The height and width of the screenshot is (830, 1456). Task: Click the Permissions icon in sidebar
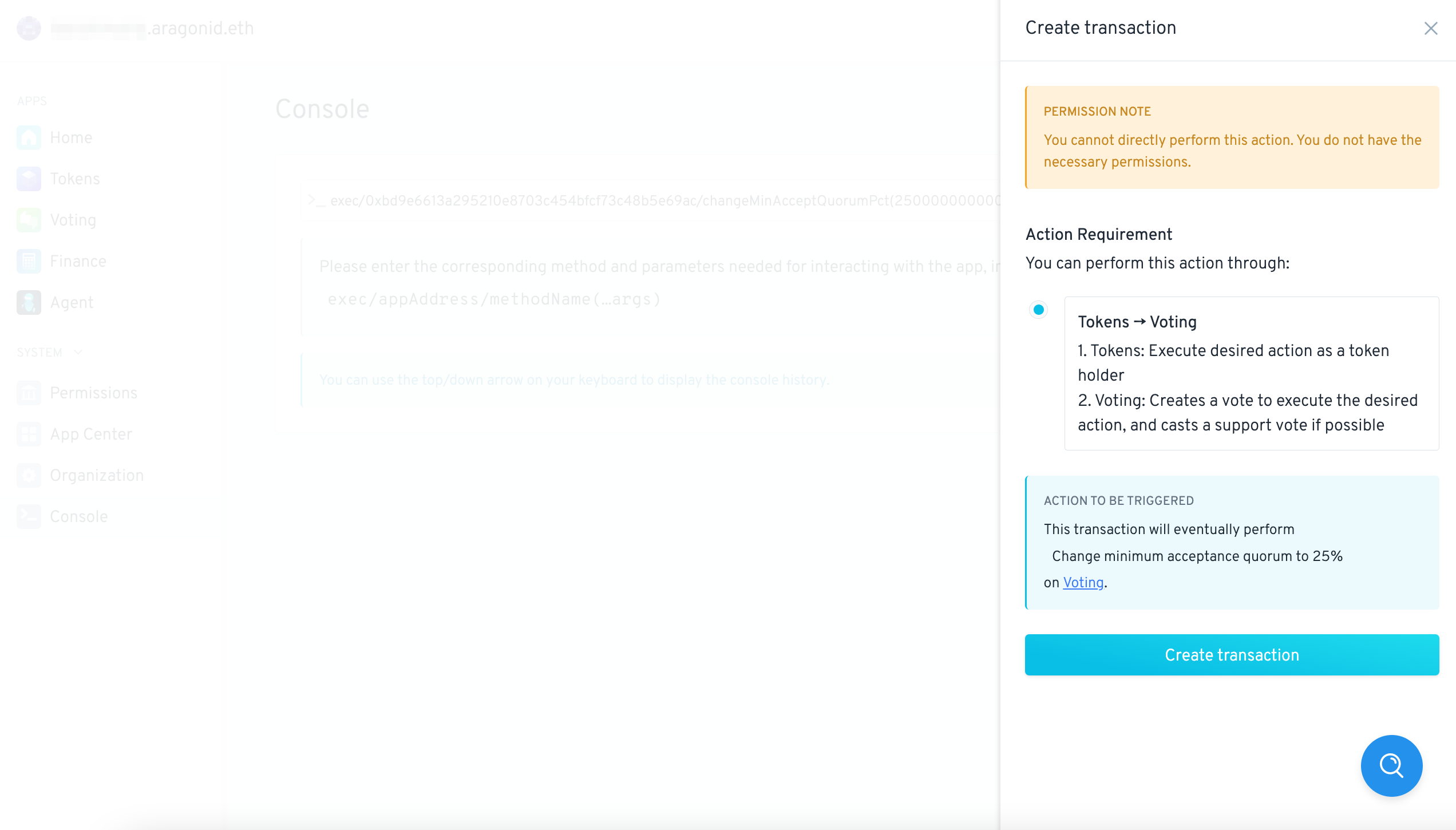click(x=29, y=393)
